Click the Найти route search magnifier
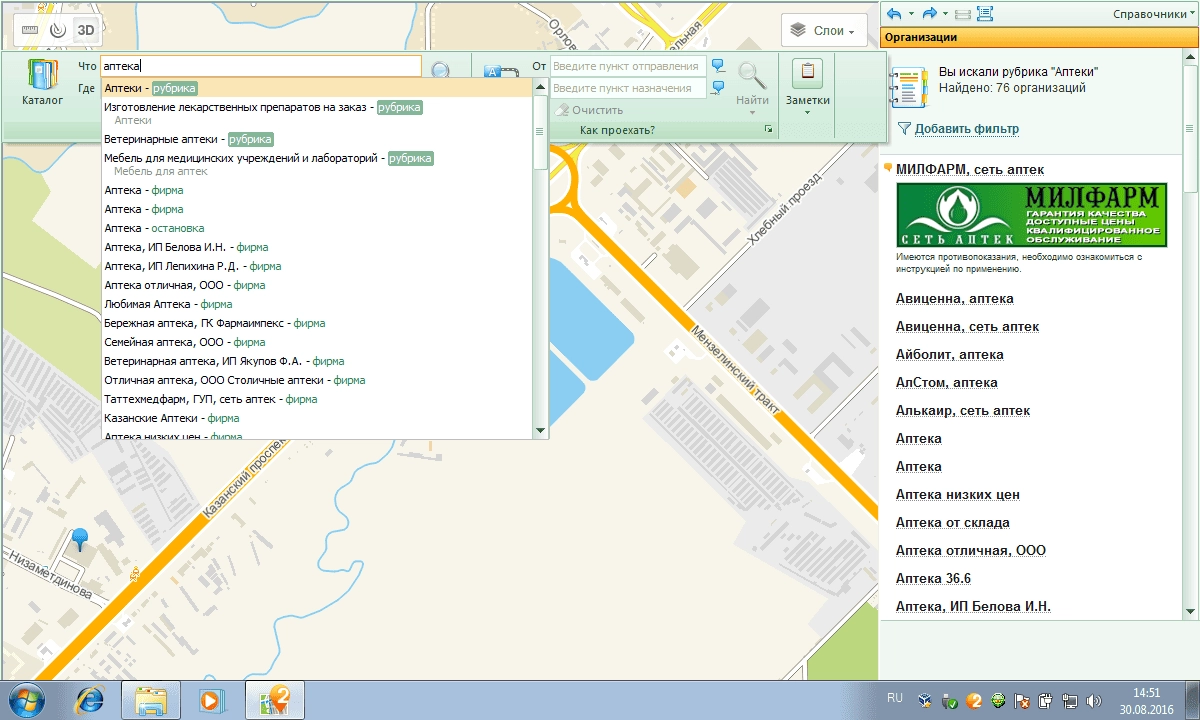The width and height of the screenshot is (1200, 720). [x=752, y=74]
